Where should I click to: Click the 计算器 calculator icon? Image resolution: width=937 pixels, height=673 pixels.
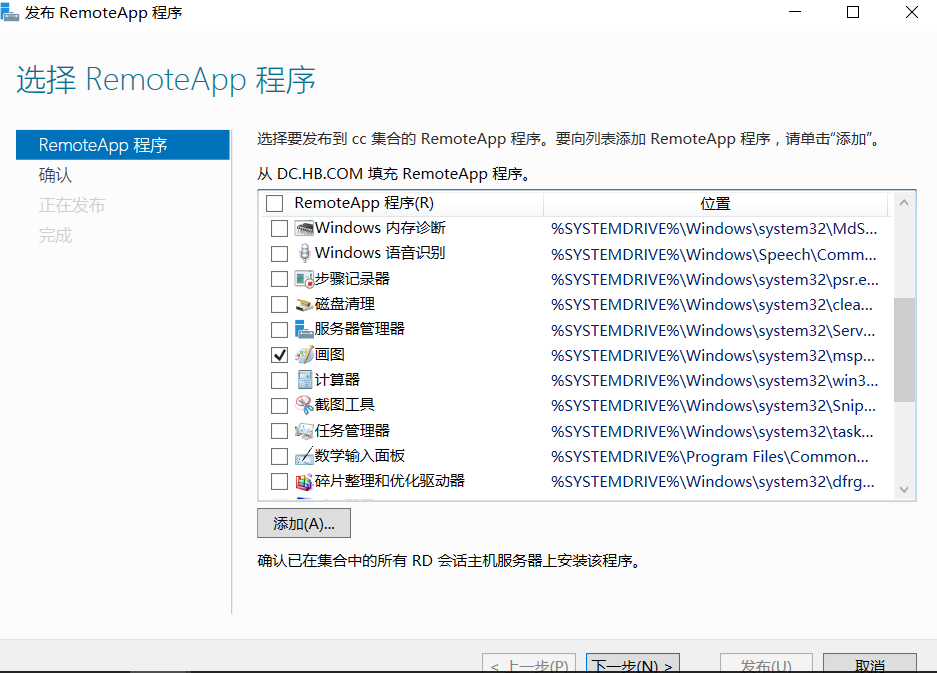coord(304,380)
